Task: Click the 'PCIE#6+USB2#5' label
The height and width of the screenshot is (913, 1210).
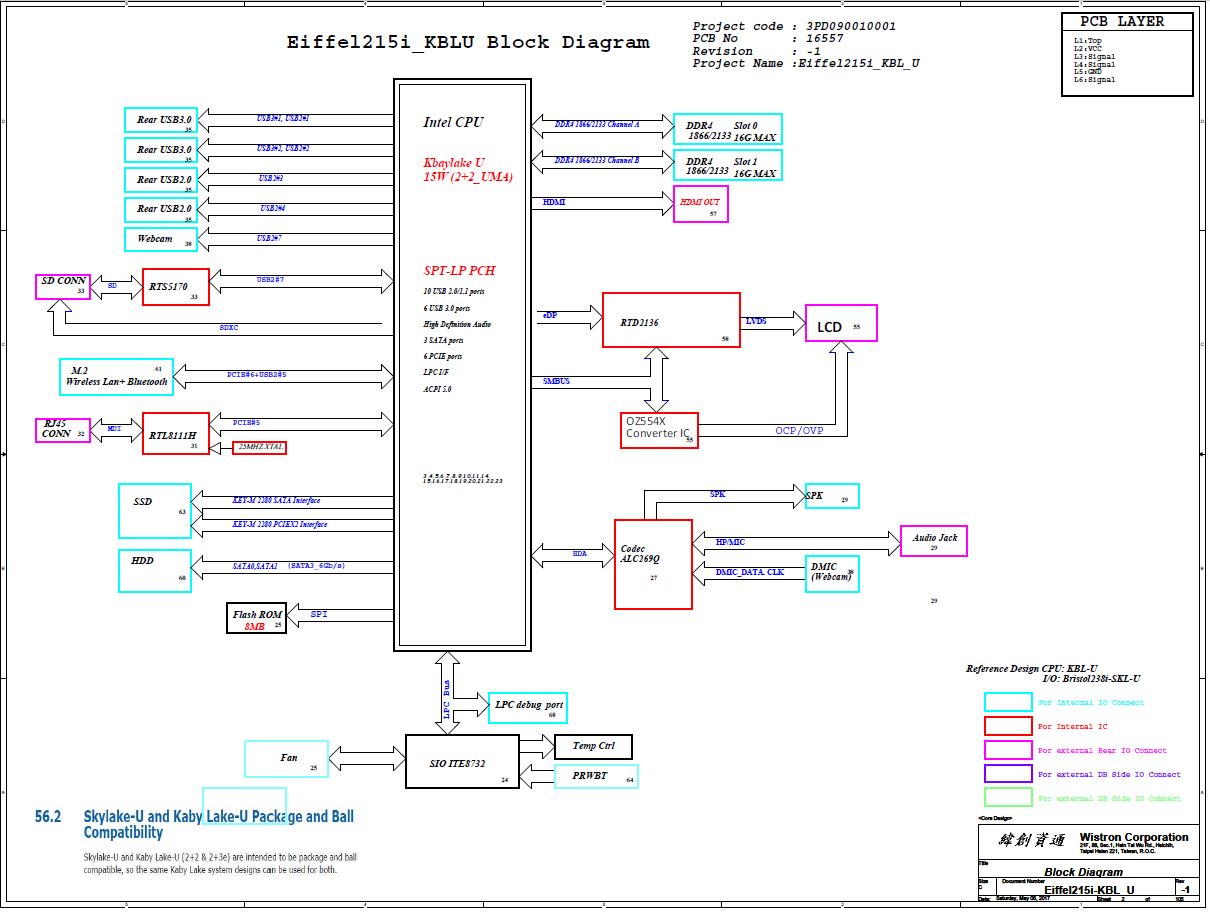Action: (x=256, y=374)
